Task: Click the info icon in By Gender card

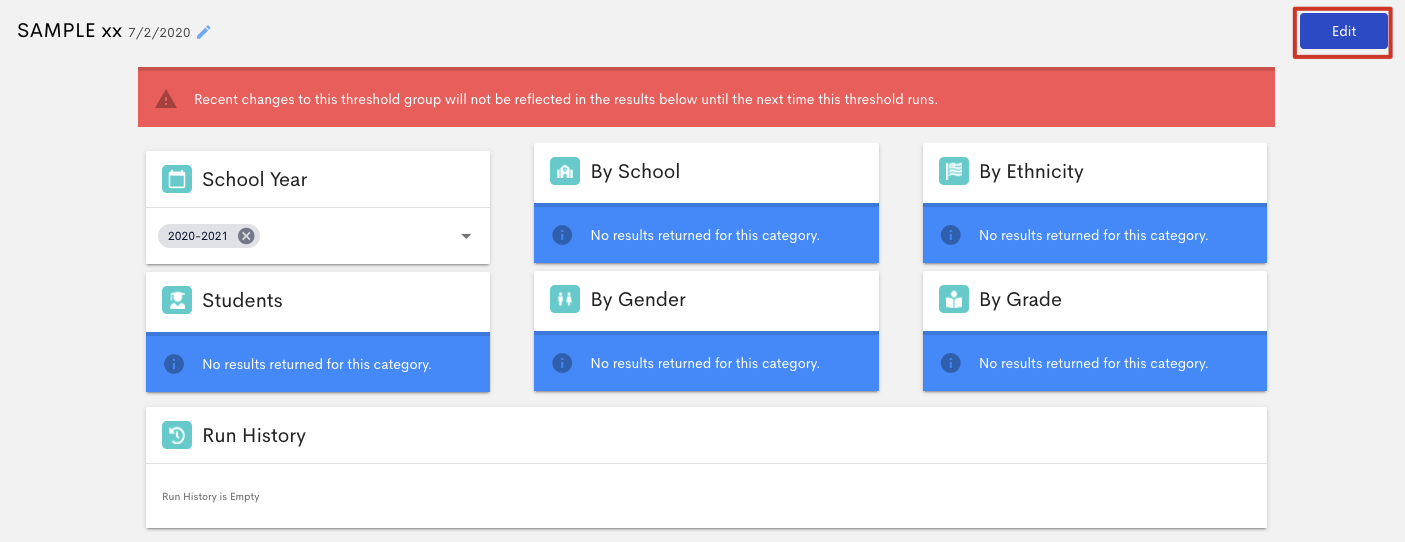Action: 562,364
